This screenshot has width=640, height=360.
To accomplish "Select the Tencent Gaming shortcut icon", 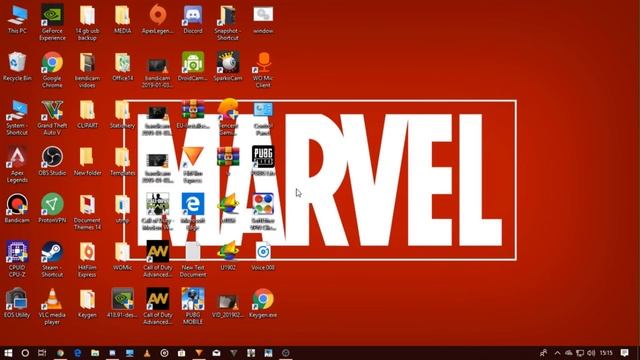I will click(228, 117).
